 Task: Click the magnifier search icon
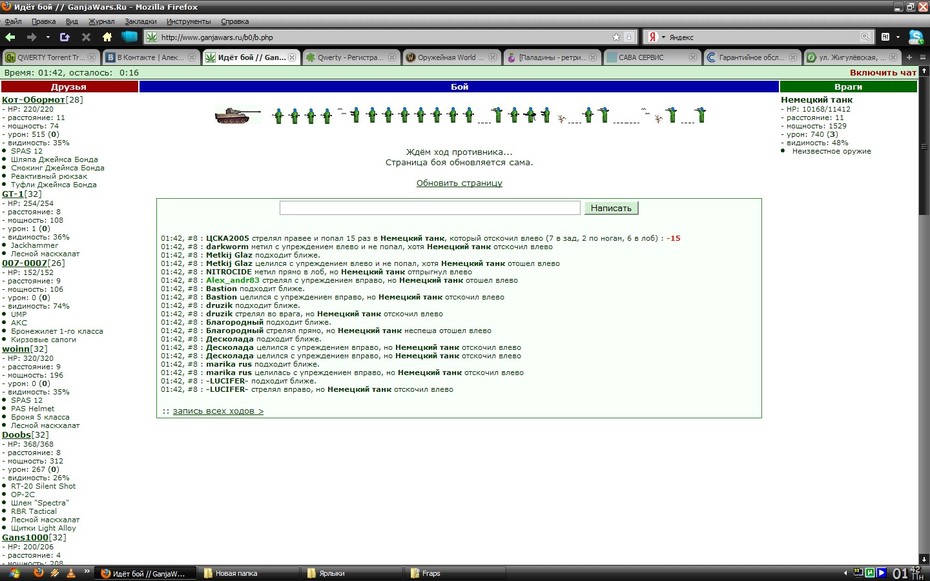pos(865,37)
